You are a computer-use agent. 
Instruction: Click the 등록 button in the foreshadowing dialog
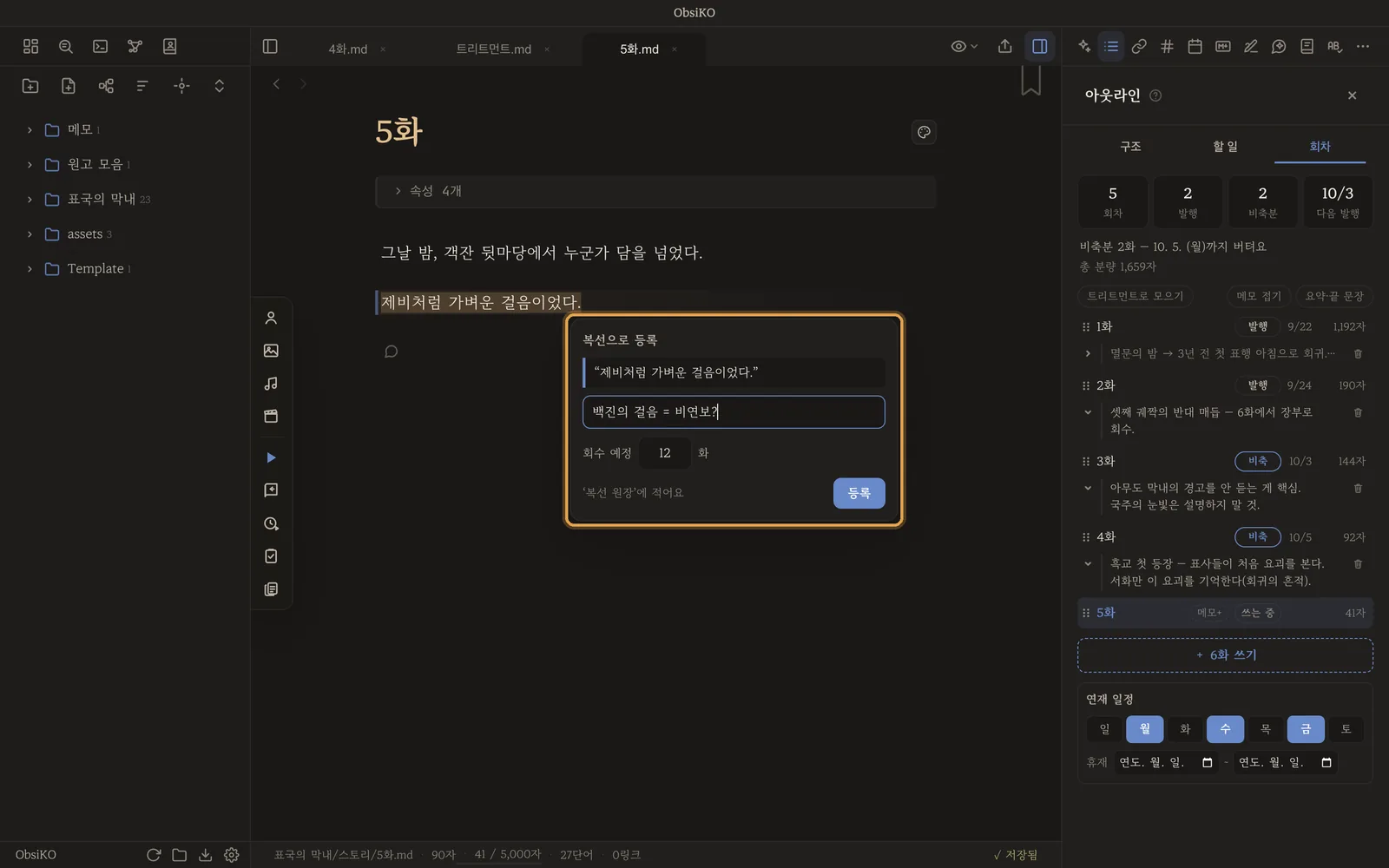pyautogui.click(x=859, y=493)
